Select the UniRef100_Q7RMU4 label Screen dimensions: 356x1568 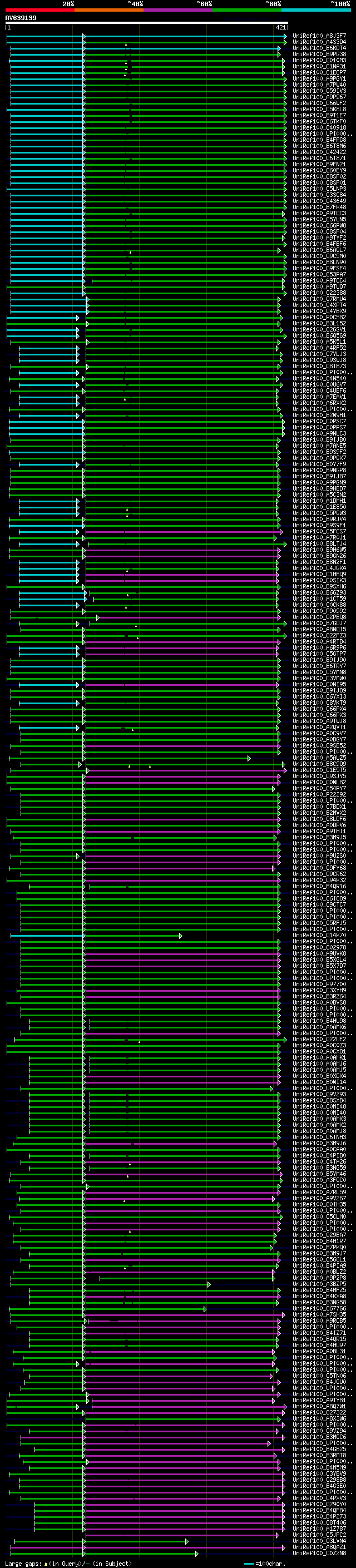[x=319, y=299]
